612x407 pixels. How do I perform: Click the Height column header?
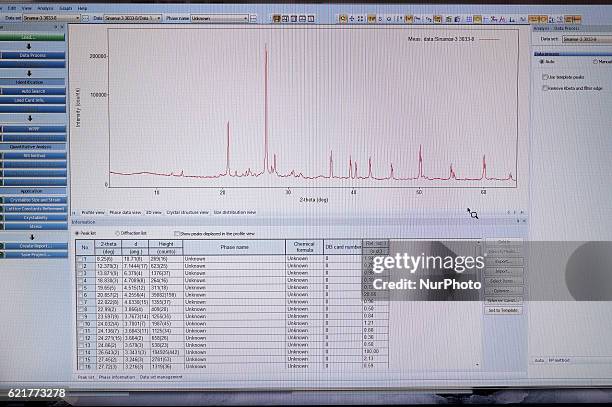coord(166,244)
